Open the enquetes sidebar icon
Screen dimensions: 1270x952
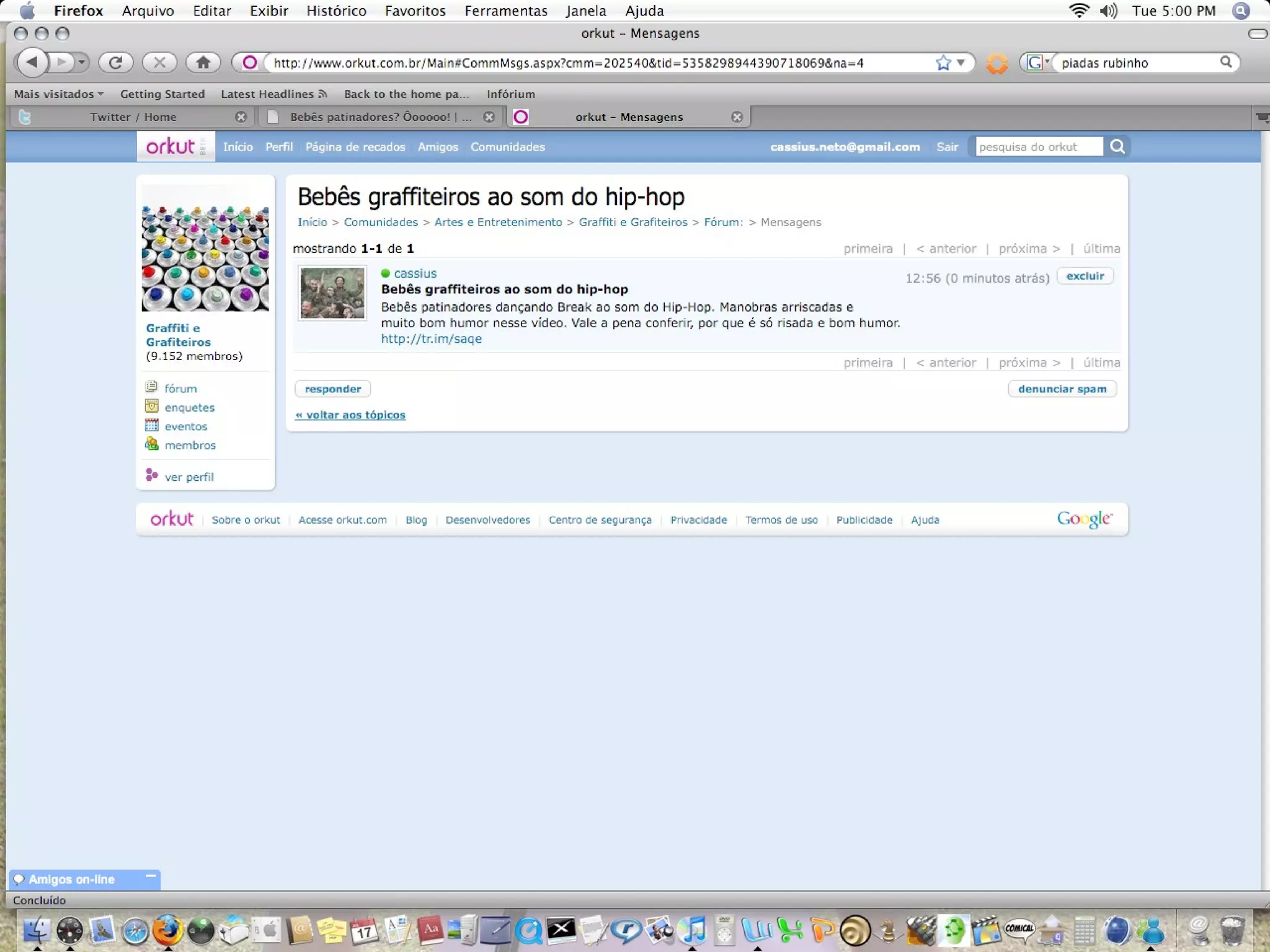click(151, 407)
